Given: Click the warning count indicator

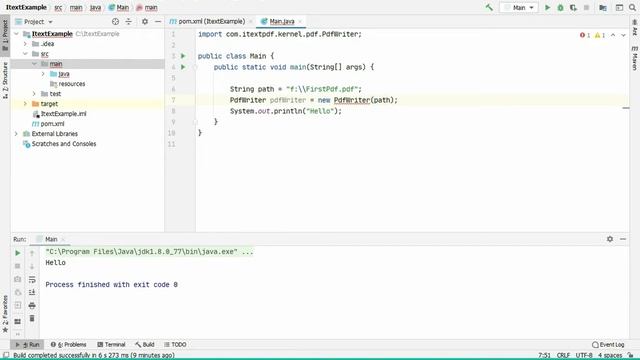Looking at the screenshot, I should tap(600, 35).
